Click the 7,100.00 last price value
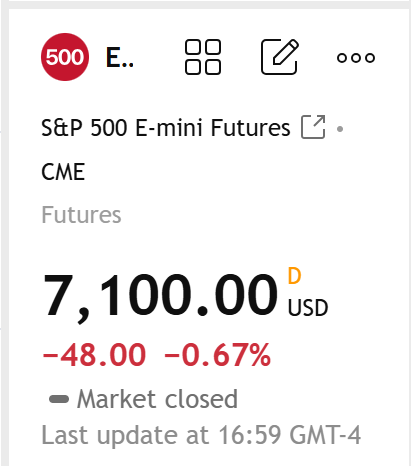 pyautogui.click(x=160, y=295)
